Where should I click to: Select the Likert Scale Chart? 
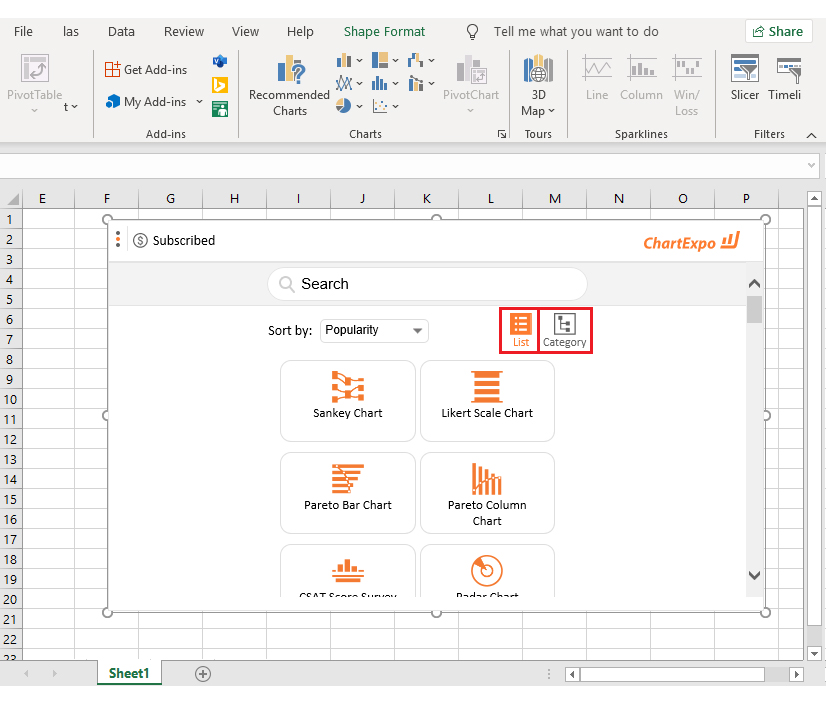point(487,400)
